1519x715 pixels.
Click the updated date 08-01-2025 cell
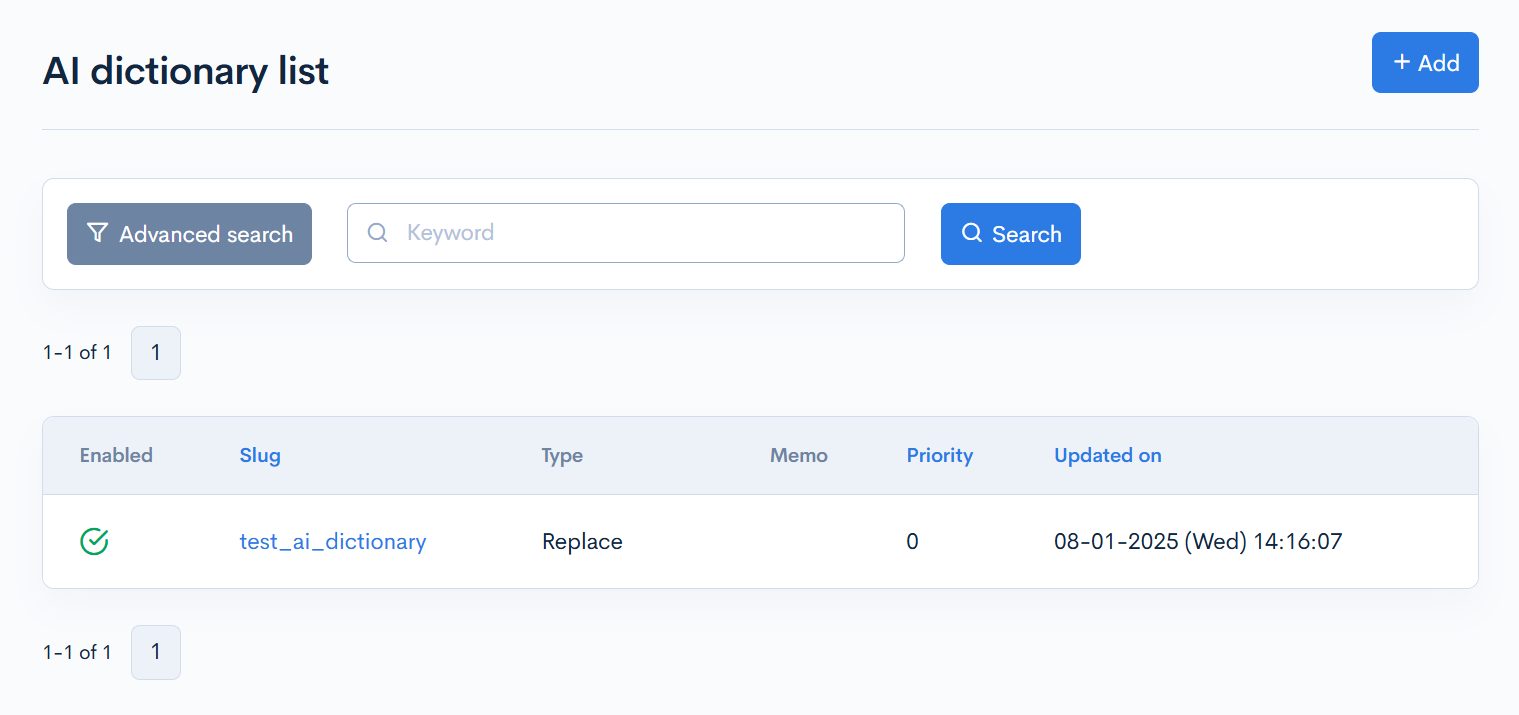[x=1197, y=541]
